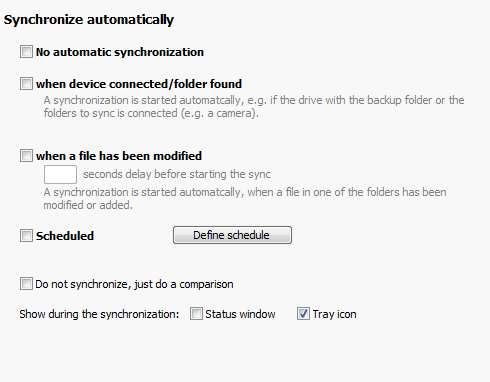The width and height of the screenshot is (490, 382).
Task: Click the 'Show during the synchronization:' label
Action: [x=99, y=314]
